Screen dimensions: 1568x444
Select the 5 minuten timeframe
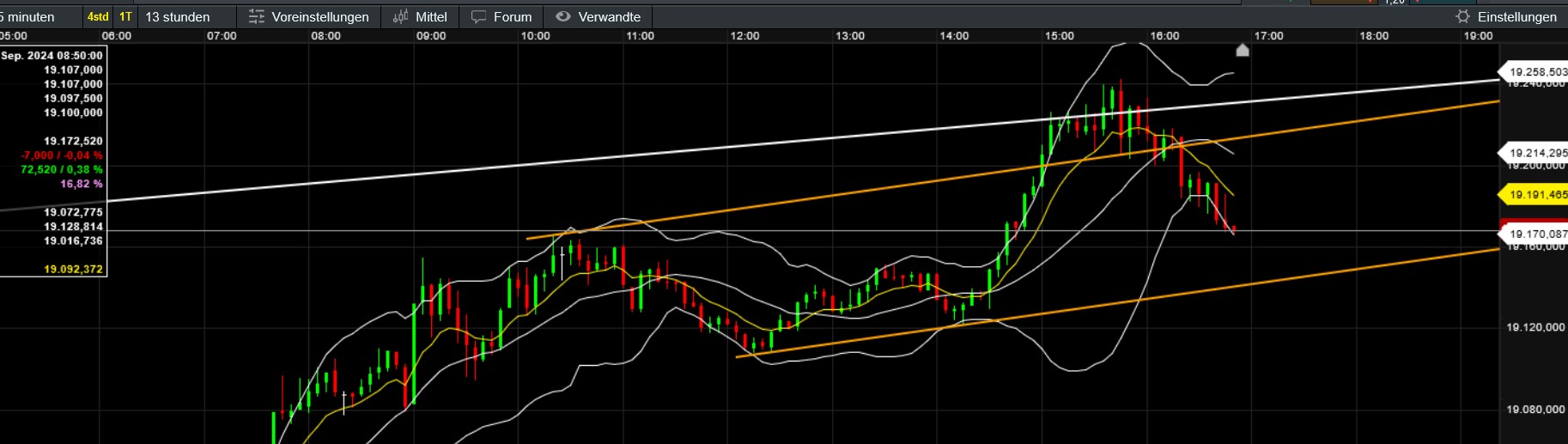click(27, 16)
